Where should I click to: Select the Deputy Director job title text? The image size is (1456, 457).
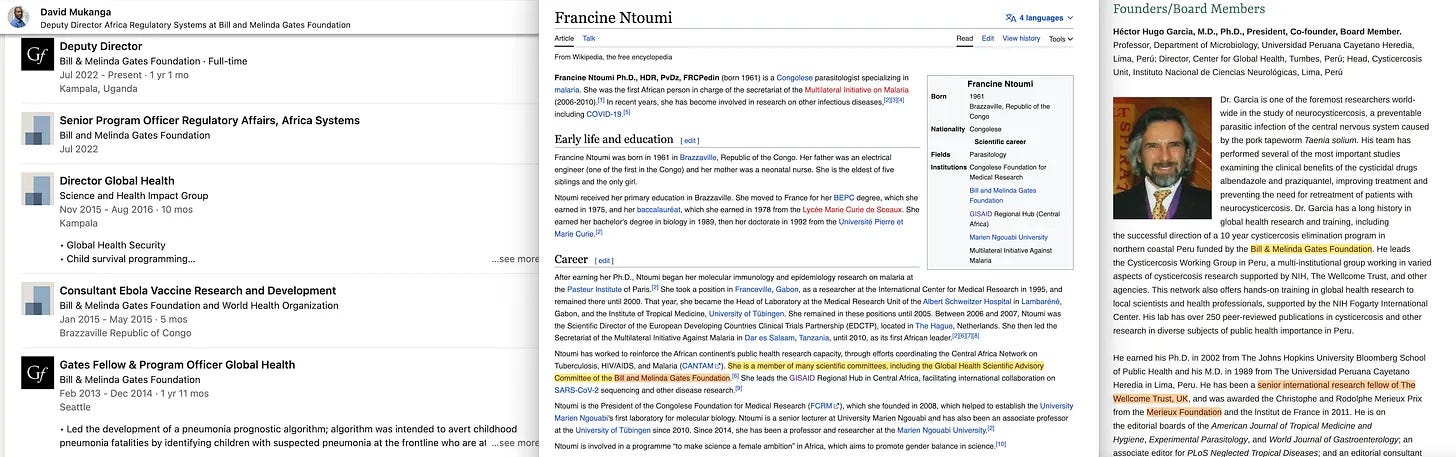click(101, 46)
